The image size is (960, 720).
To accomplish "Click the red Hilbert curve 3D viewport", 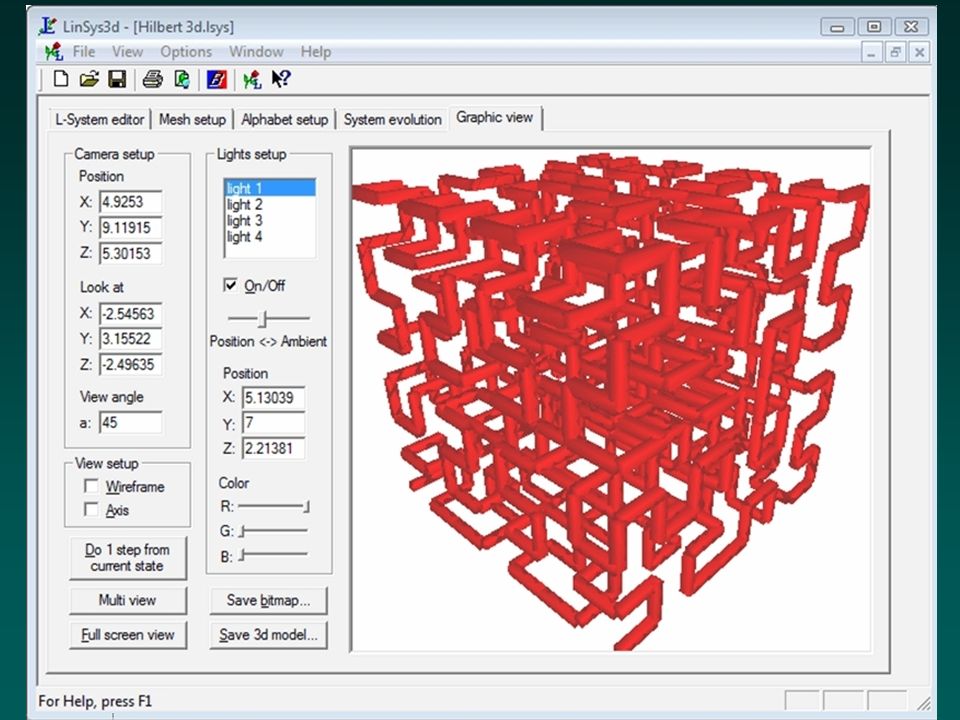I will coord(611,400).
